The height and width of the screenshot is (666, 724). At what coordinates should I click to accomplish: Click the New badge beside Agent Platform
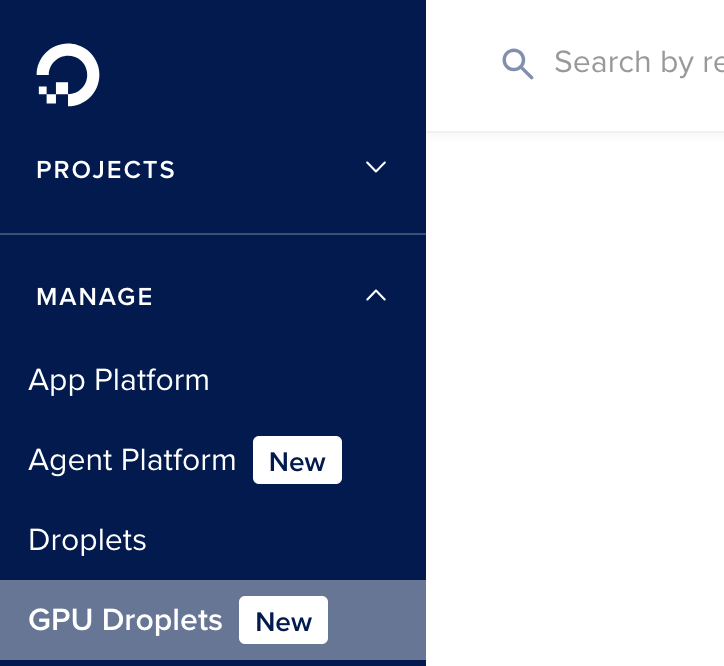(297, 460)
